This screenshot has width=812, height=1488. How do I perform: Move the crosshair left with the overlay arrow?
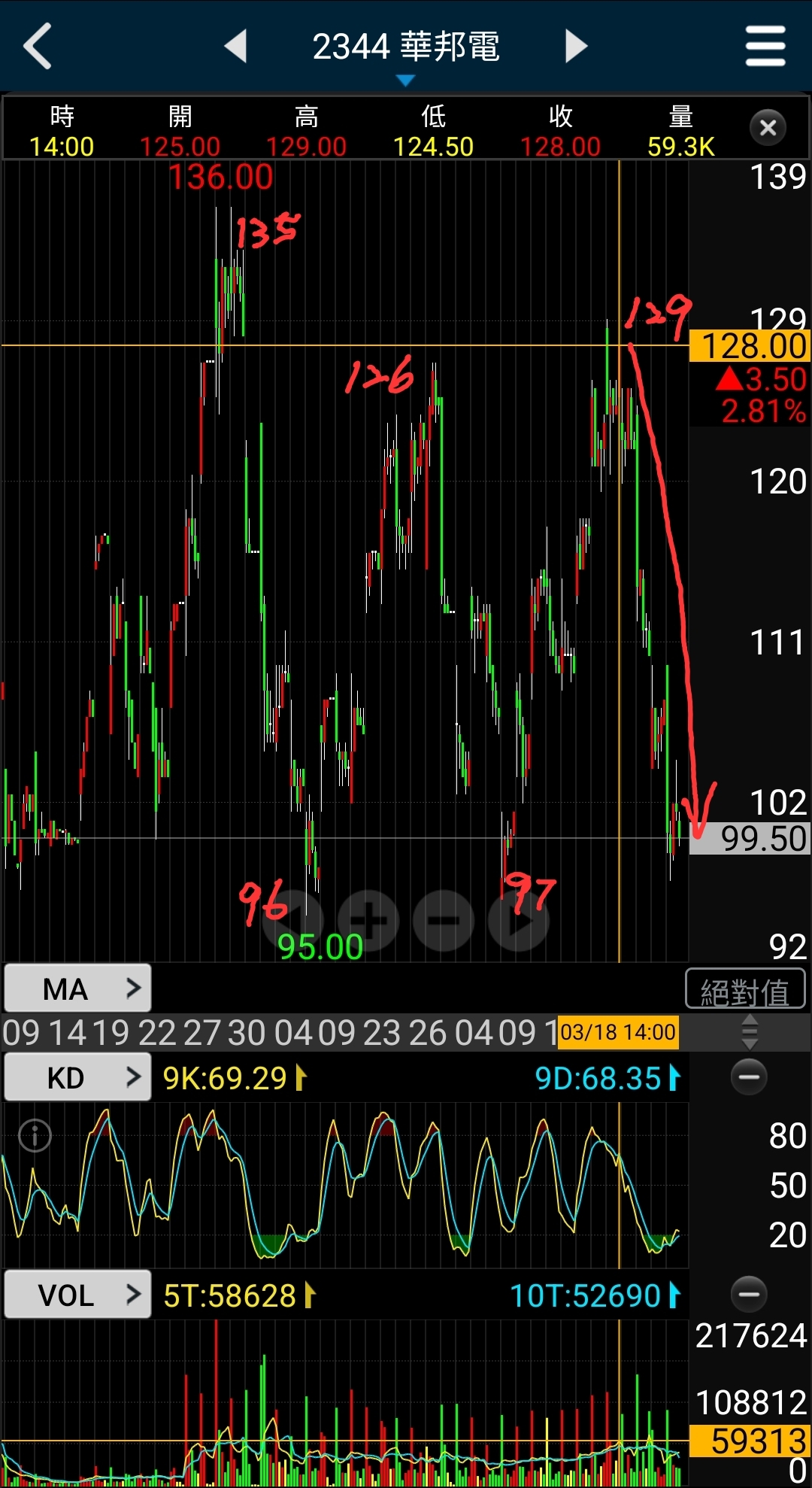click(x=293, y=921)
